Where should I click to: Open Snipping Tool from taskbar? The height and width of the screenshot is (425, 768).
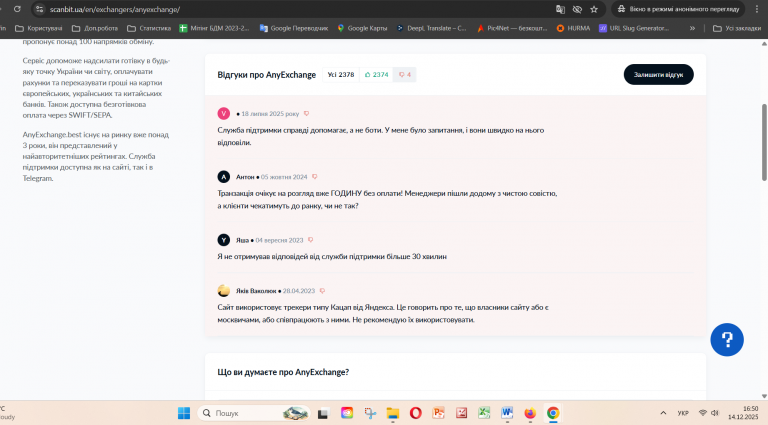(370, 413)
